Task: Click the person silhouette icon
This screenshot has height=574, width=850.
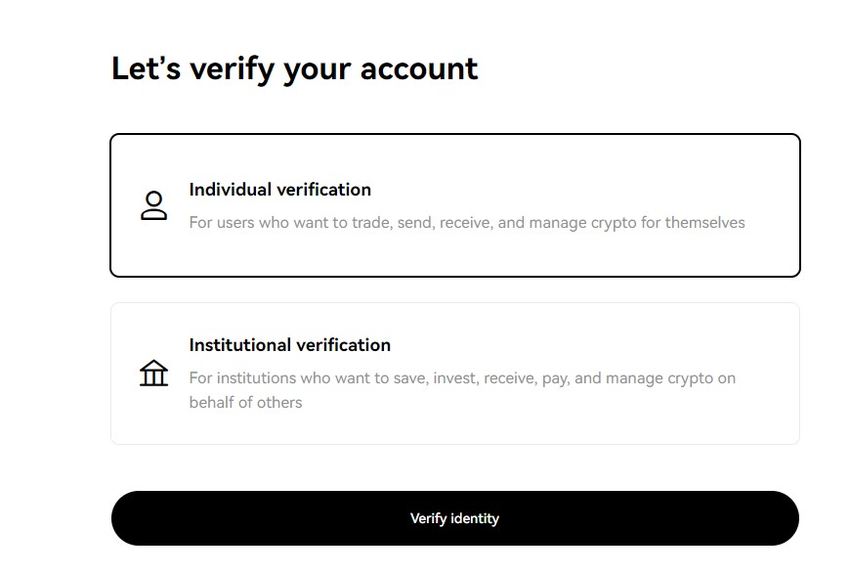Action: (x=154, y=206)
